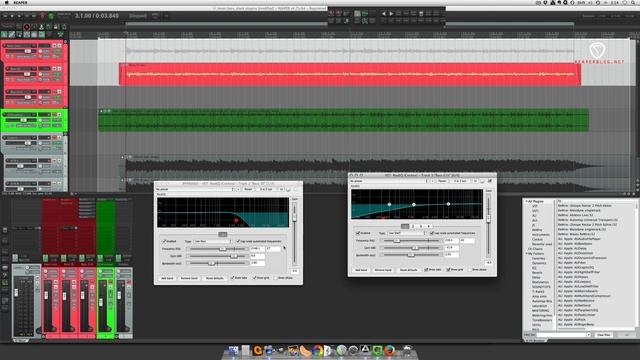This screenshot has height=360, width=640.
Task: Click the red band point on low-pass EQ graph
Action: (x=236, y=220)
